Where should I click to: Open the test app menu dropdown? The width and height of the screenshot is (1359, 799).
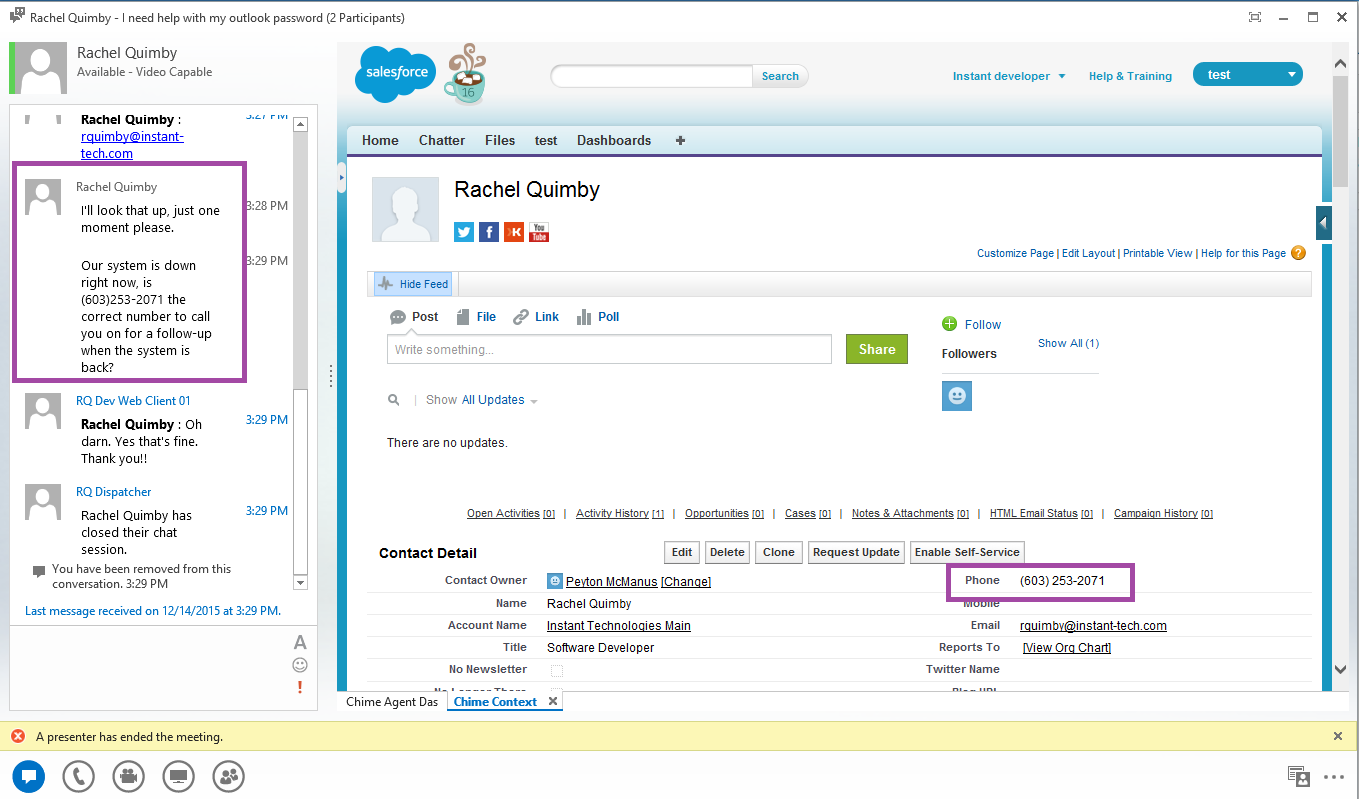point(1248,75)
